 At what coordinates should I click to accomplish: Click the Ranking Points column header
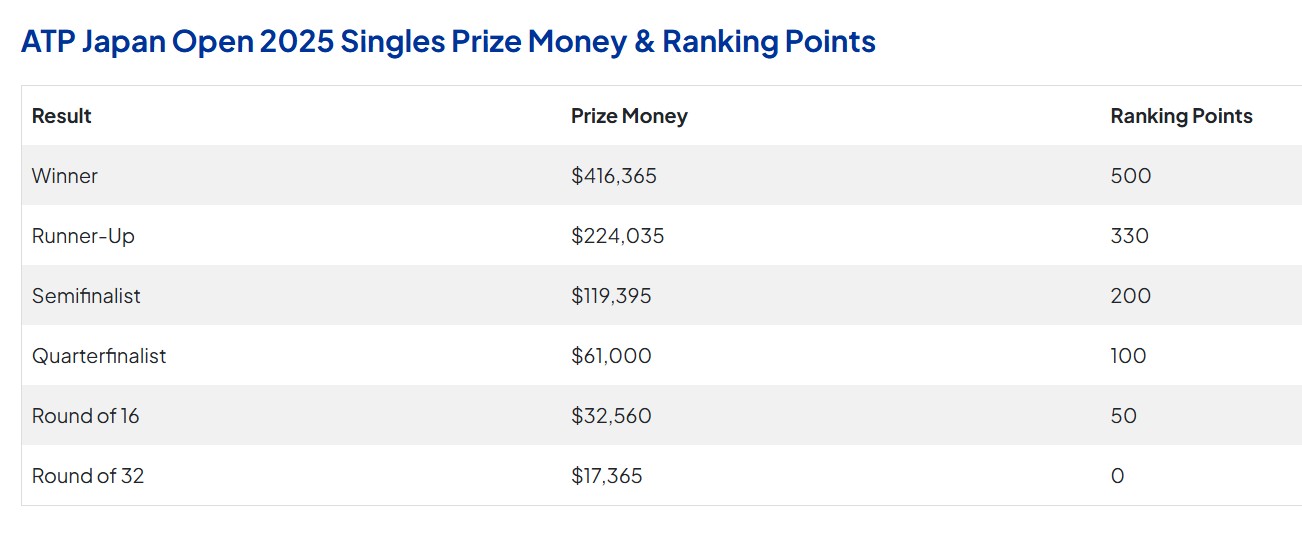click(1181, 116)
